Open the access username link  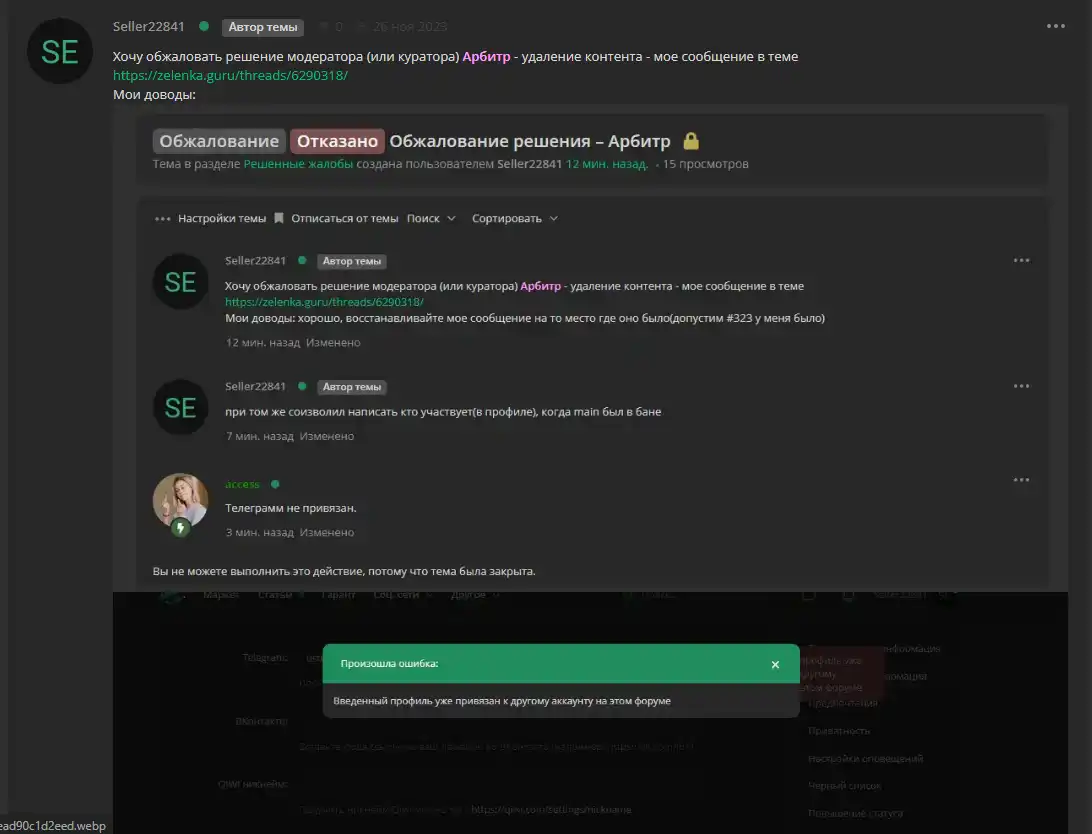tap(242, 485)
